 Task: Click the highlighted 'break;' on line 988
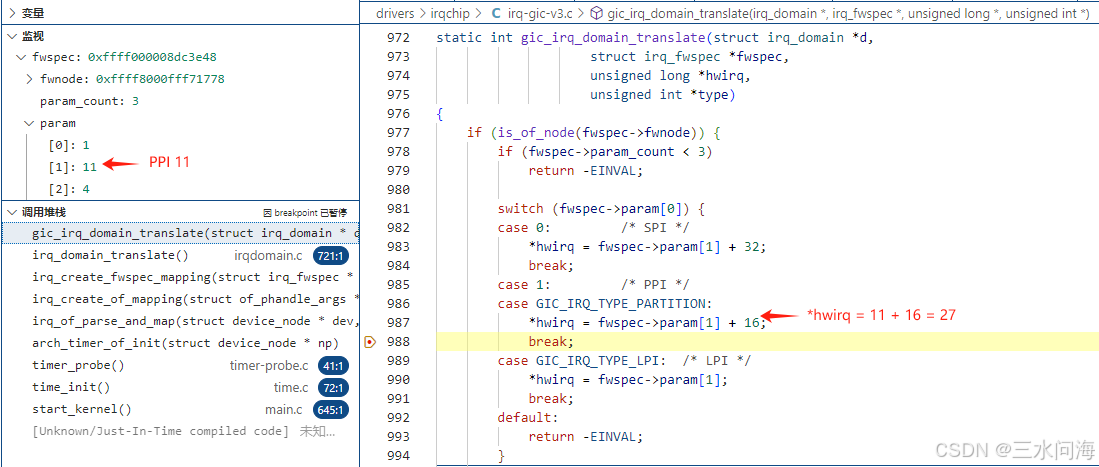click(x=551, y=342)
